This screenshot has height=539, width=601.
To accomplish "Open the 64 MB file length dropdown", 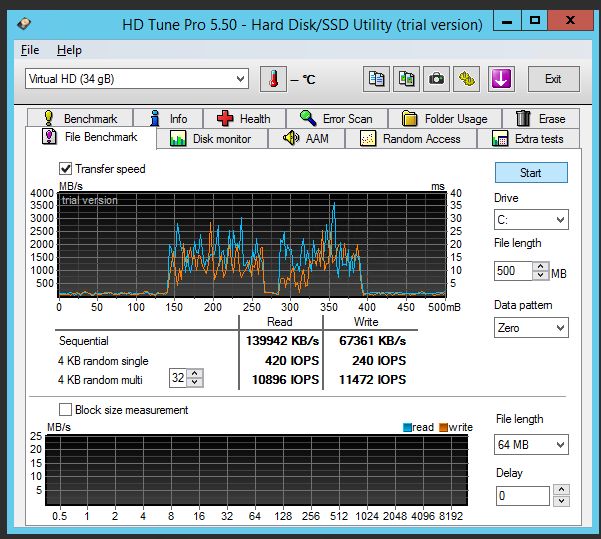I will [x=531, y=445].
